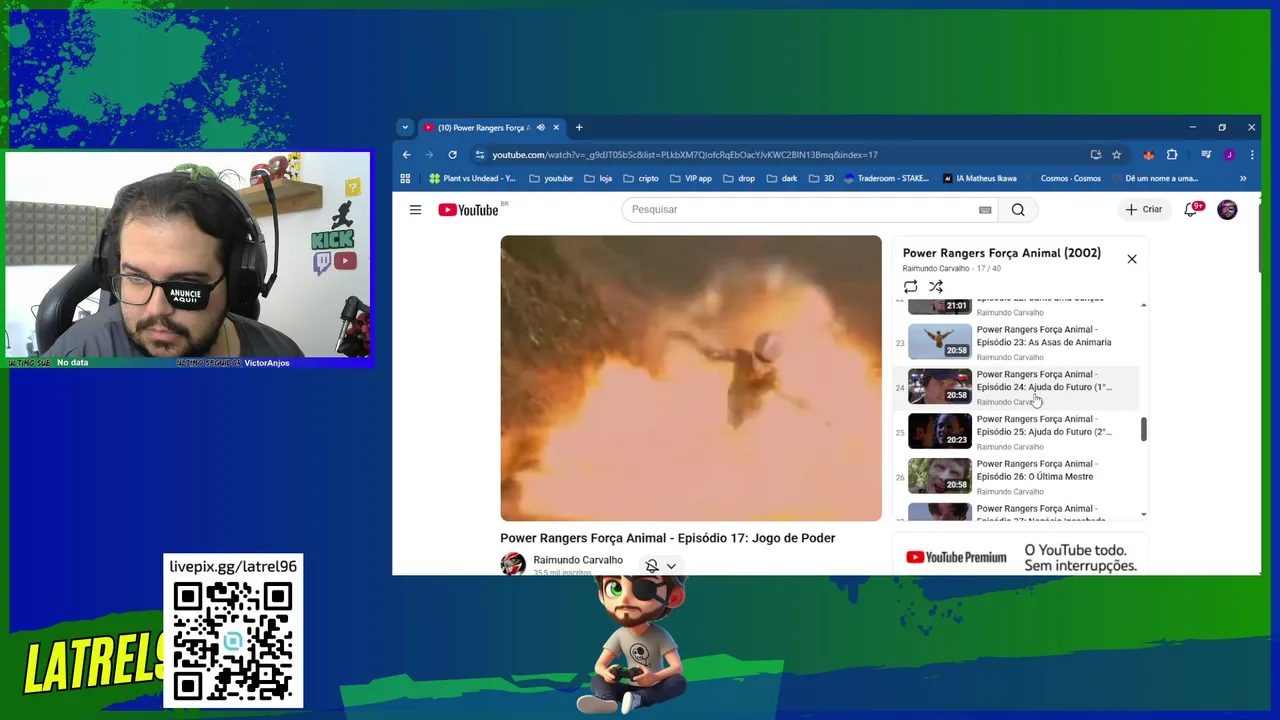Open the tab search dropdown arrow
This screenshot has width=1280, height=720.
(404, 128)
